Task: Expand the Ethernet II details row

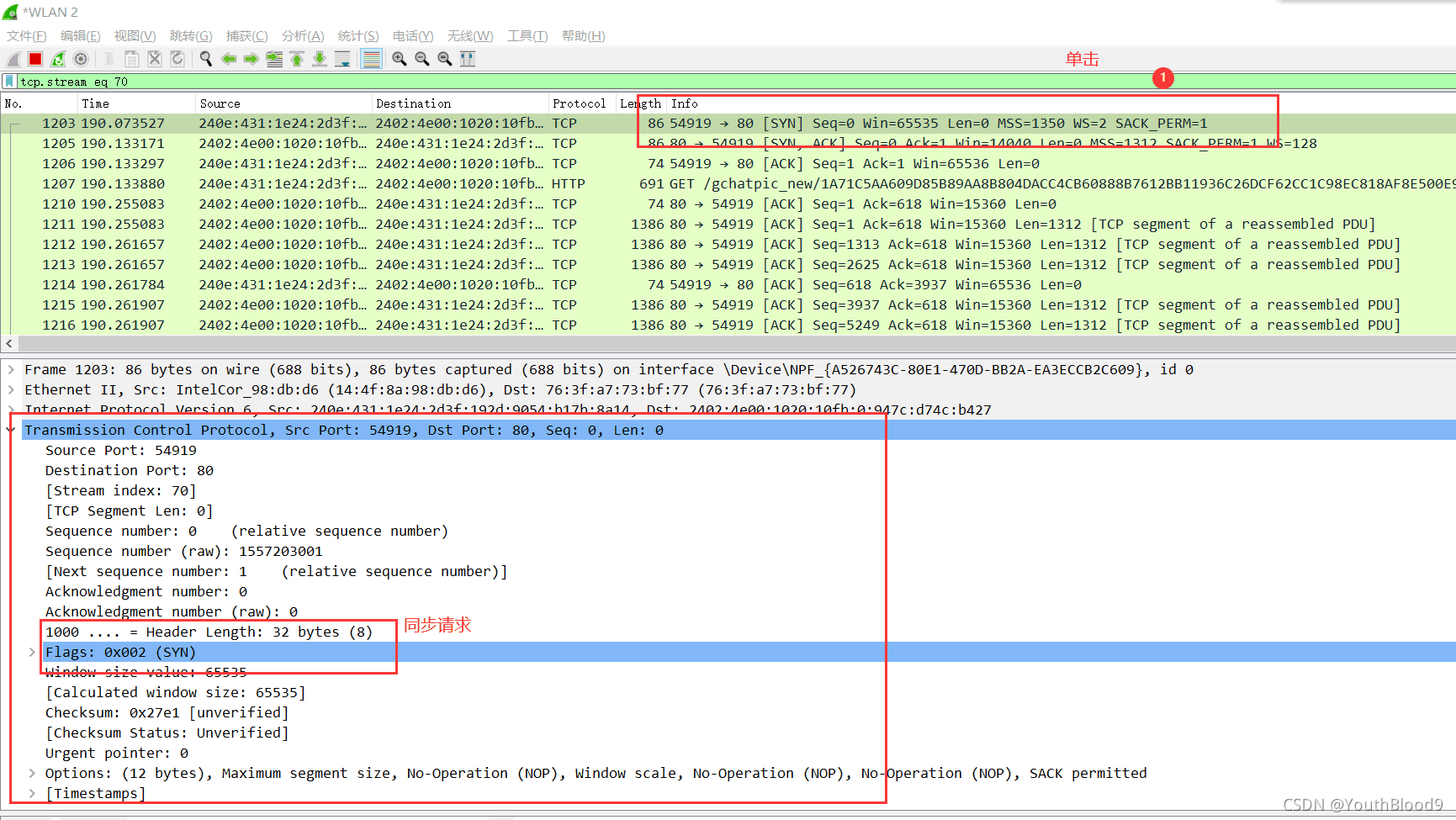Action: 11,389
